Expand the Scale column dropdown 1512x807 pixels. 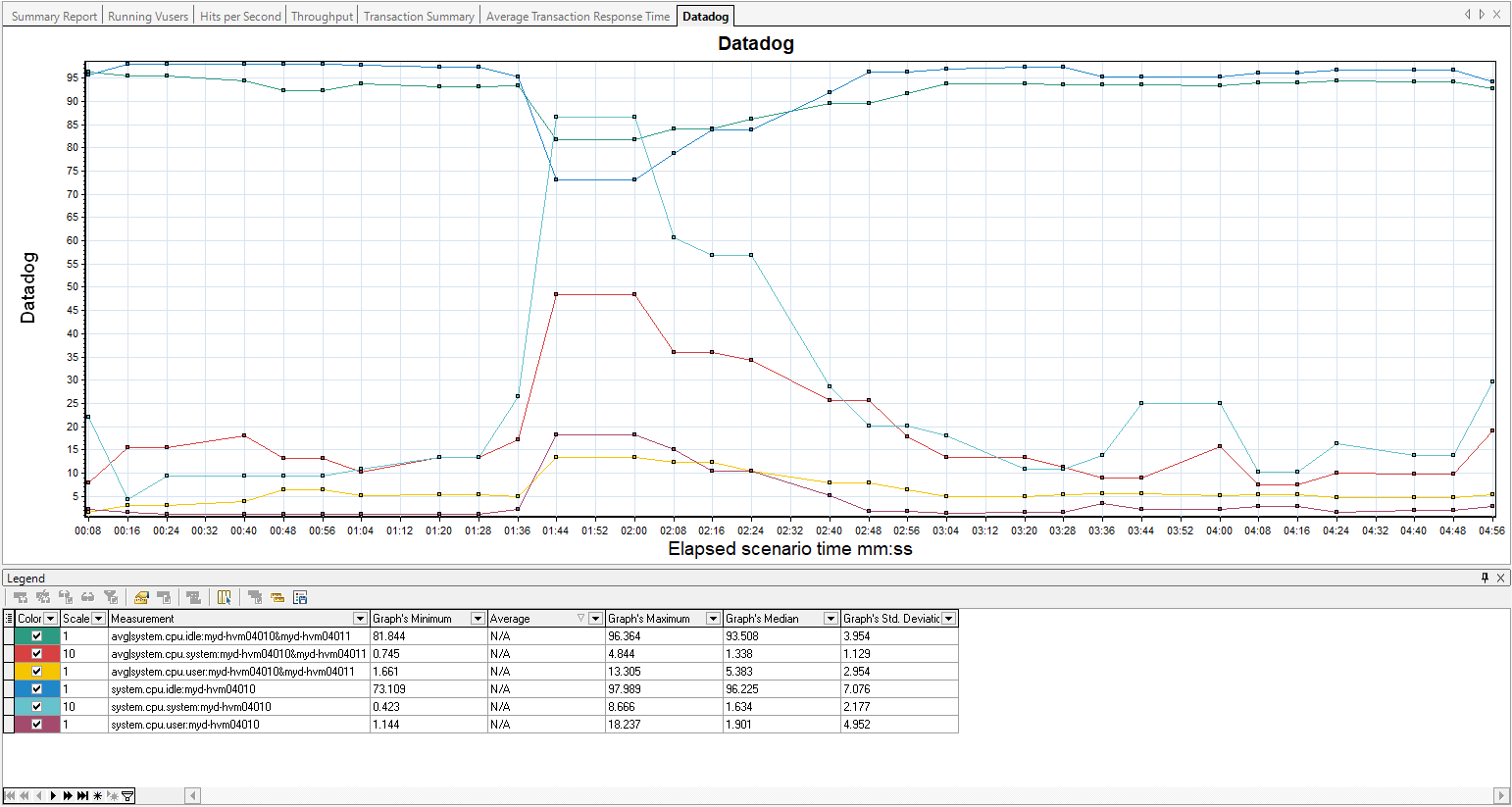[x=98, y=619]
